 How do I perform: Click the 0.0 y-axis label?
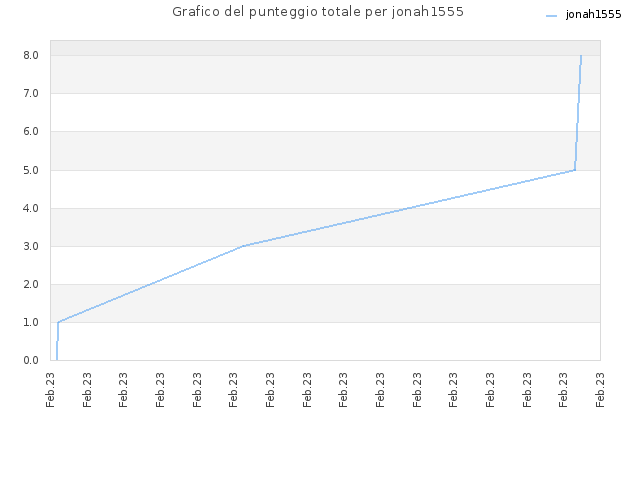tap(31, 360)
